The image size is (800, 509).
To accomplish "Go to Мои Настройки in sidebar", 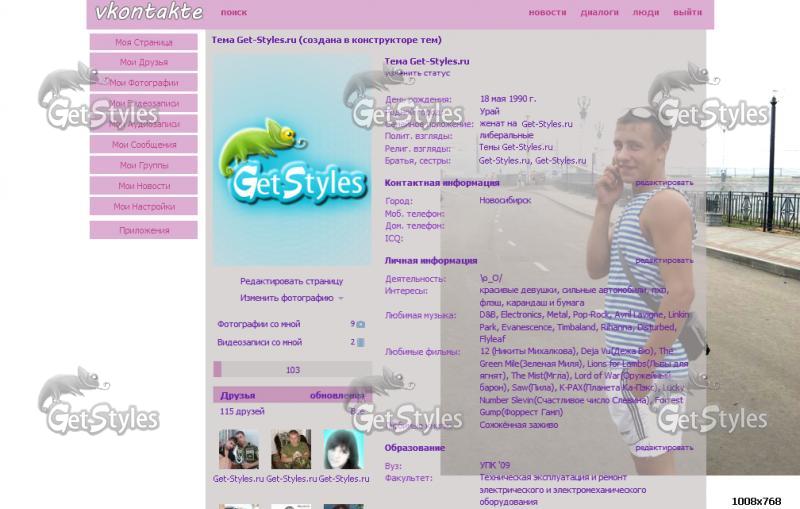I will tap(144, 207).
